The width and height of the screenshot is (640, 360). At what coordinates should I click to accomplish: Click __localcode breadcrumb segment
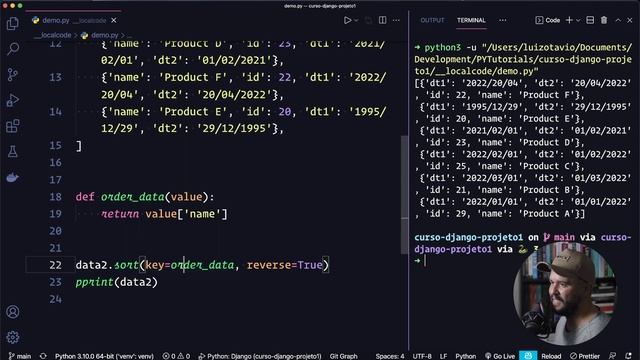click(x=53, y=35)
